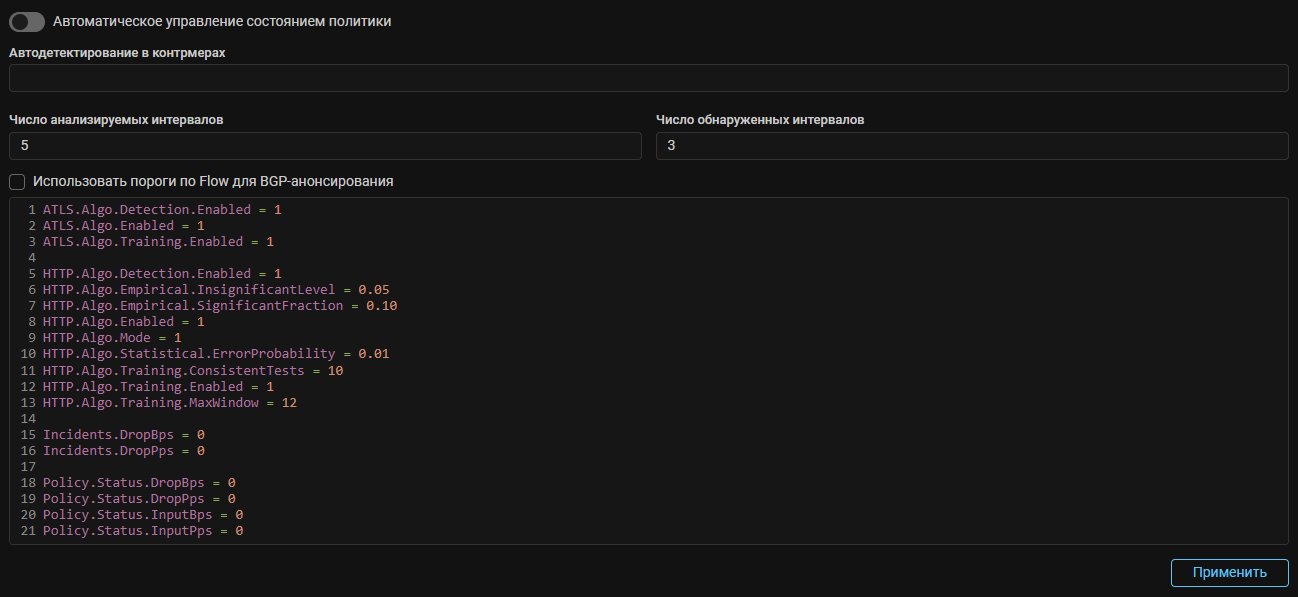Select the HTTP.Algo.Training.MaxWindow line
The height and width of the screenshot is (597, 1298).
(x=169, y=403)
